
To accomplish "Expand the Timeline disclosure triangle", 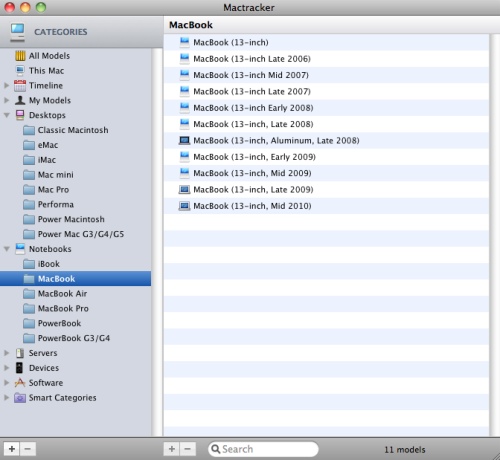I will click(x=6, y=86).
